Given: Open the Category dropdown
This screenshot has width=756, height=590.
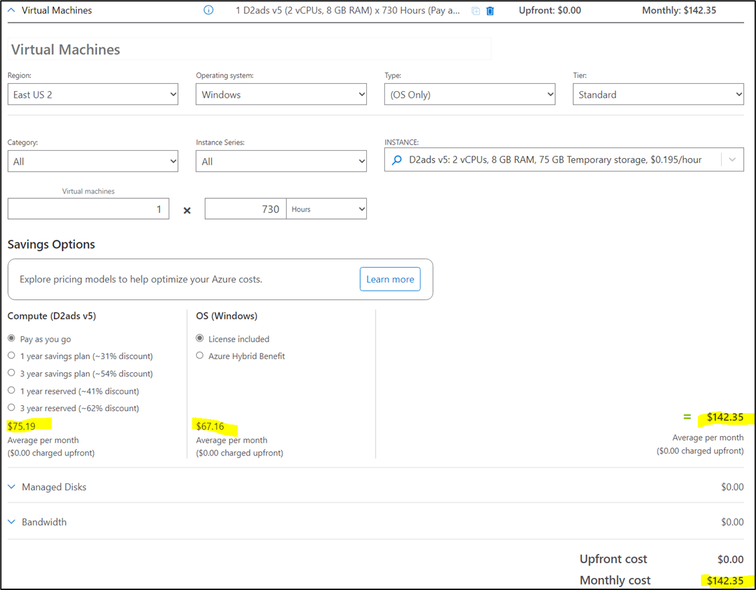Looking at the screenshot, I should [x=93, y=161].
